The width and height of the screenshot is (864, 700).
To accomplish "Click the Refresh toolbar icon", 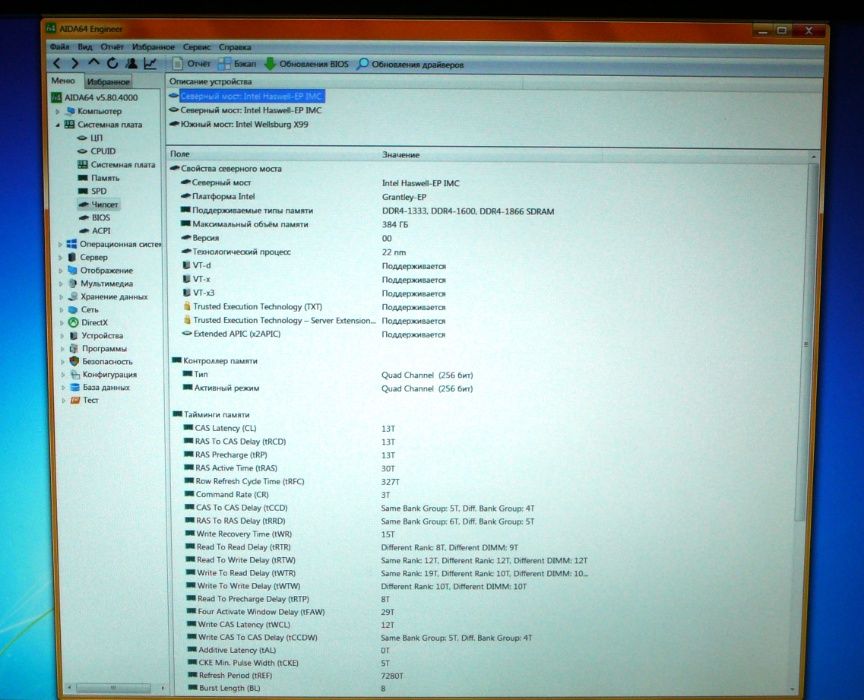I will click(112, 63).
